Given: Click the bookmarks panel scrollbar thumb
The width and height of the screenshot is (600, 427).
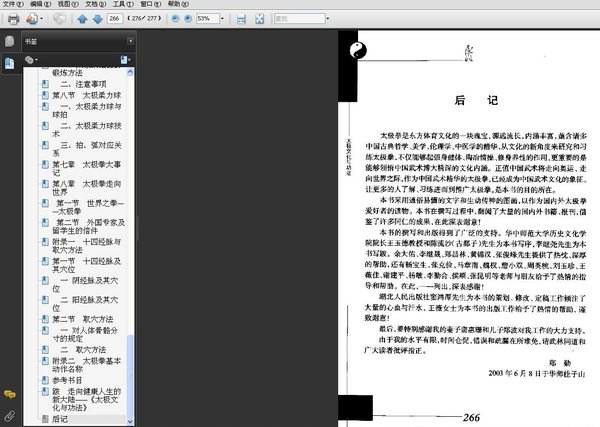Looking at the screenshot, I should point(130,376).
